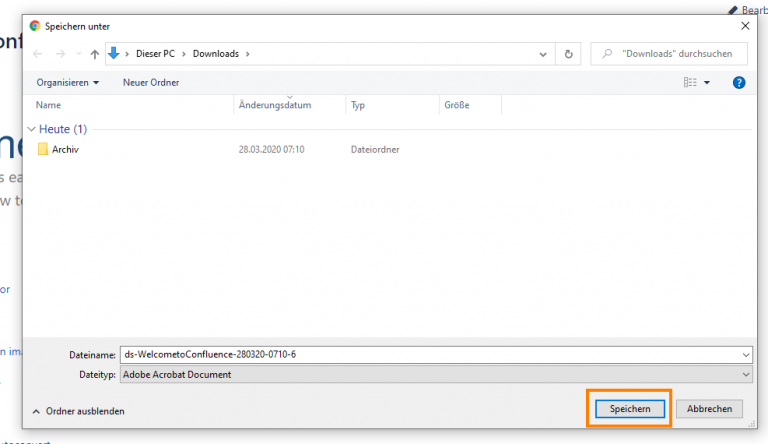
Task: Collapse the Heute group
Action: pos(32,129)
